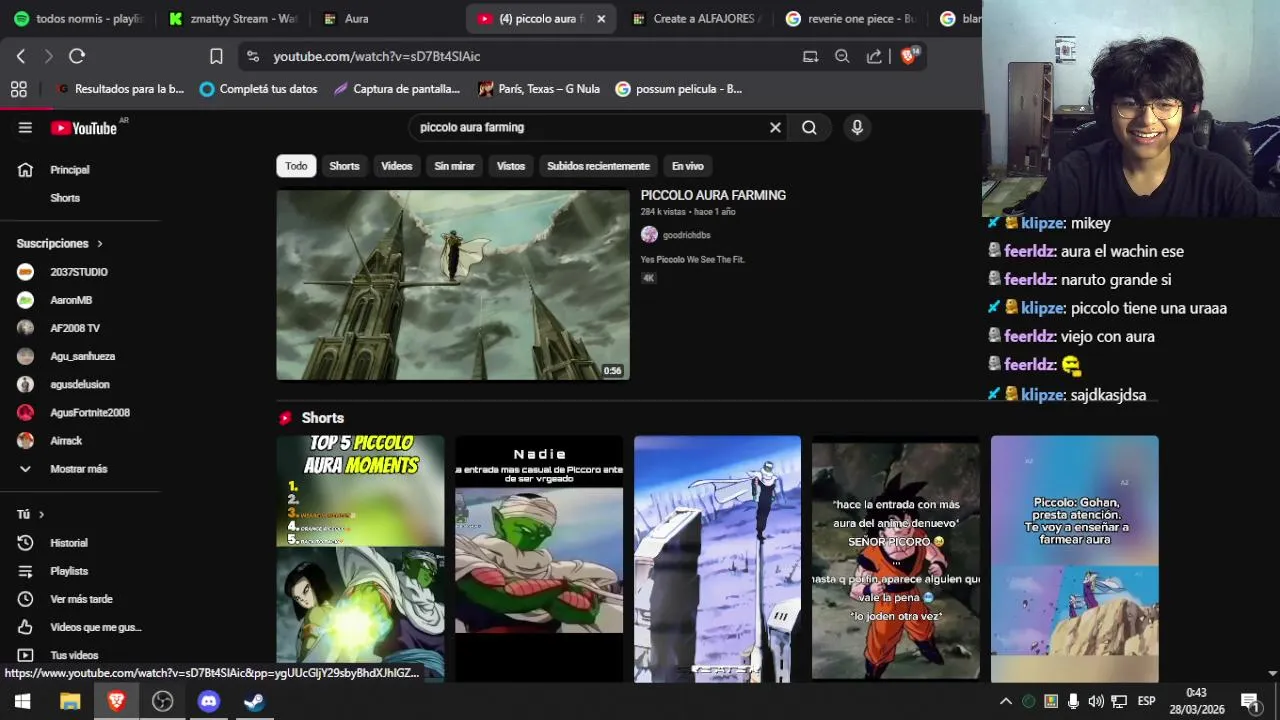Image resolution: width=1280 pixels, height=720 pixels.
Task: Open the apps grid in bookmarks bar
Action: coord(18,89)
